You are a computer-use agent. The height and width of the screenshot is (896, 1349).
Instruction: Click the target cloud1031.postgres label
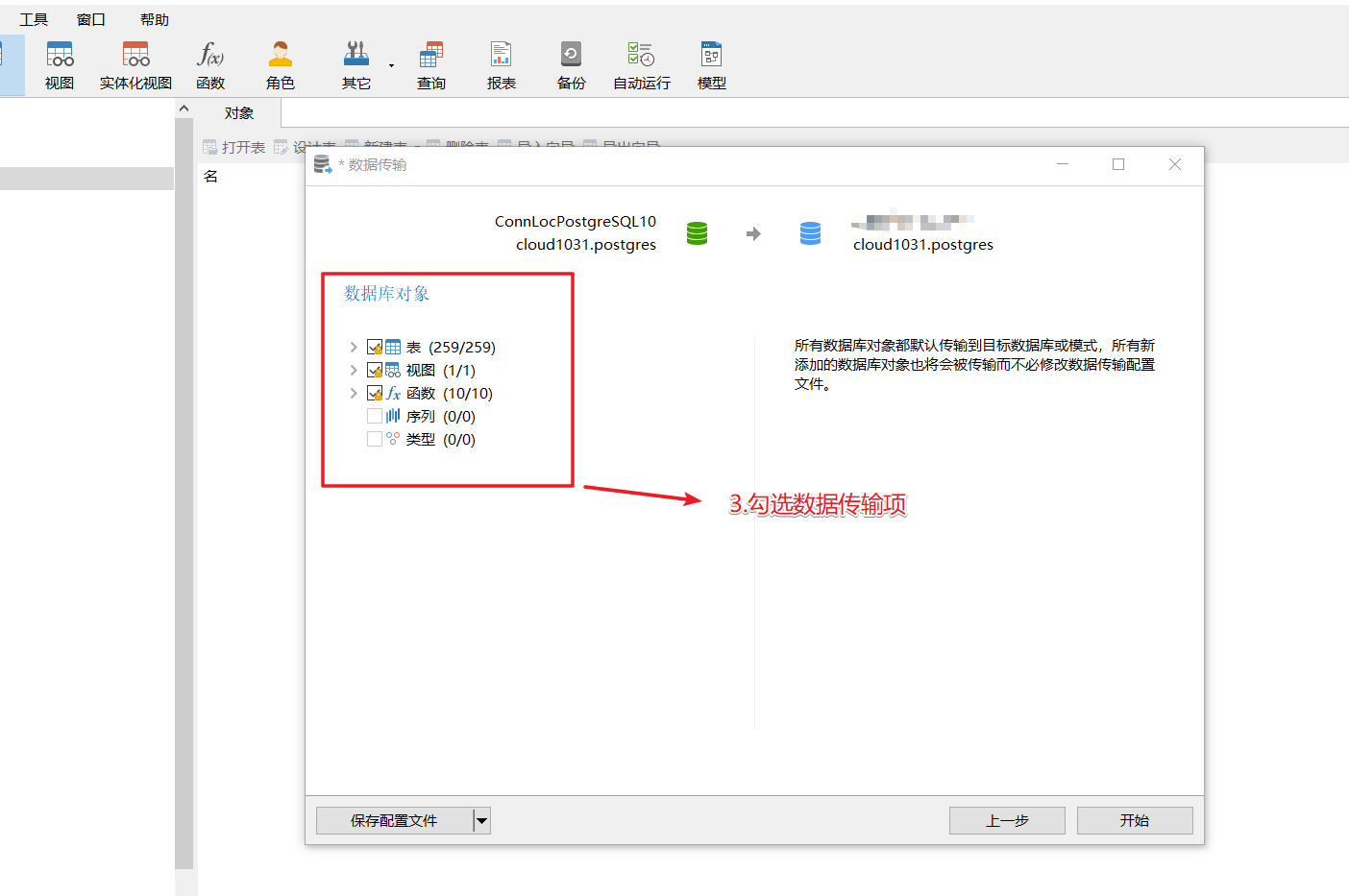tap(923, 245)
